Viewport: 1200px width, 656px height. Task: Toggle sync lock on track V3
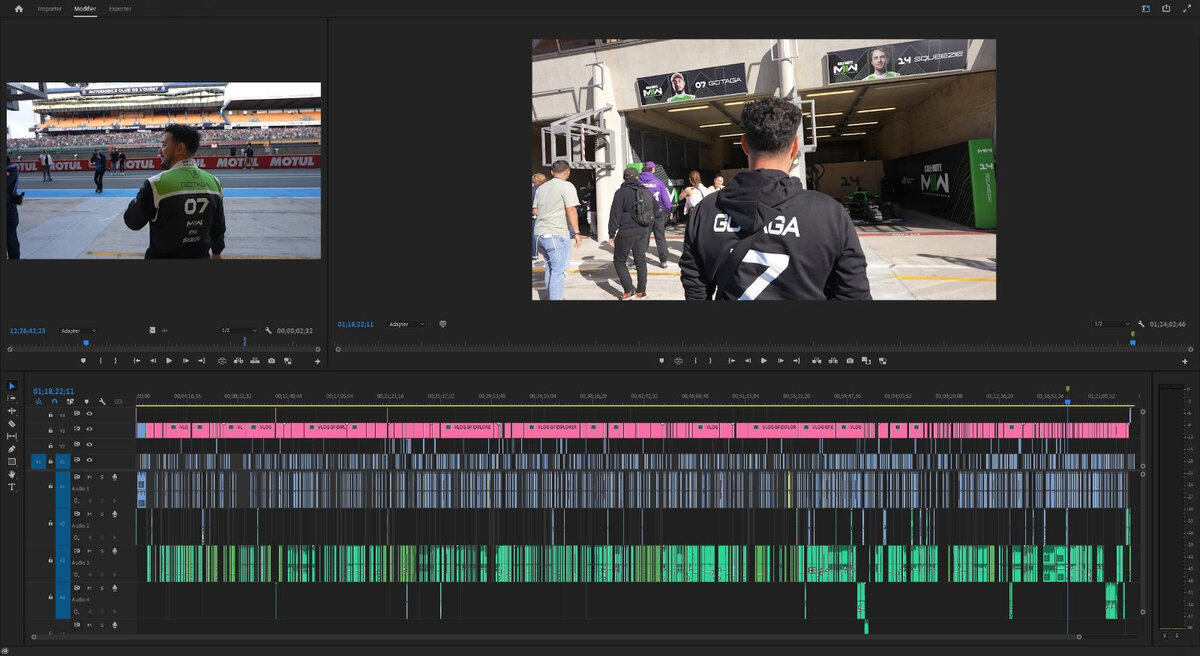coord(77,430)
